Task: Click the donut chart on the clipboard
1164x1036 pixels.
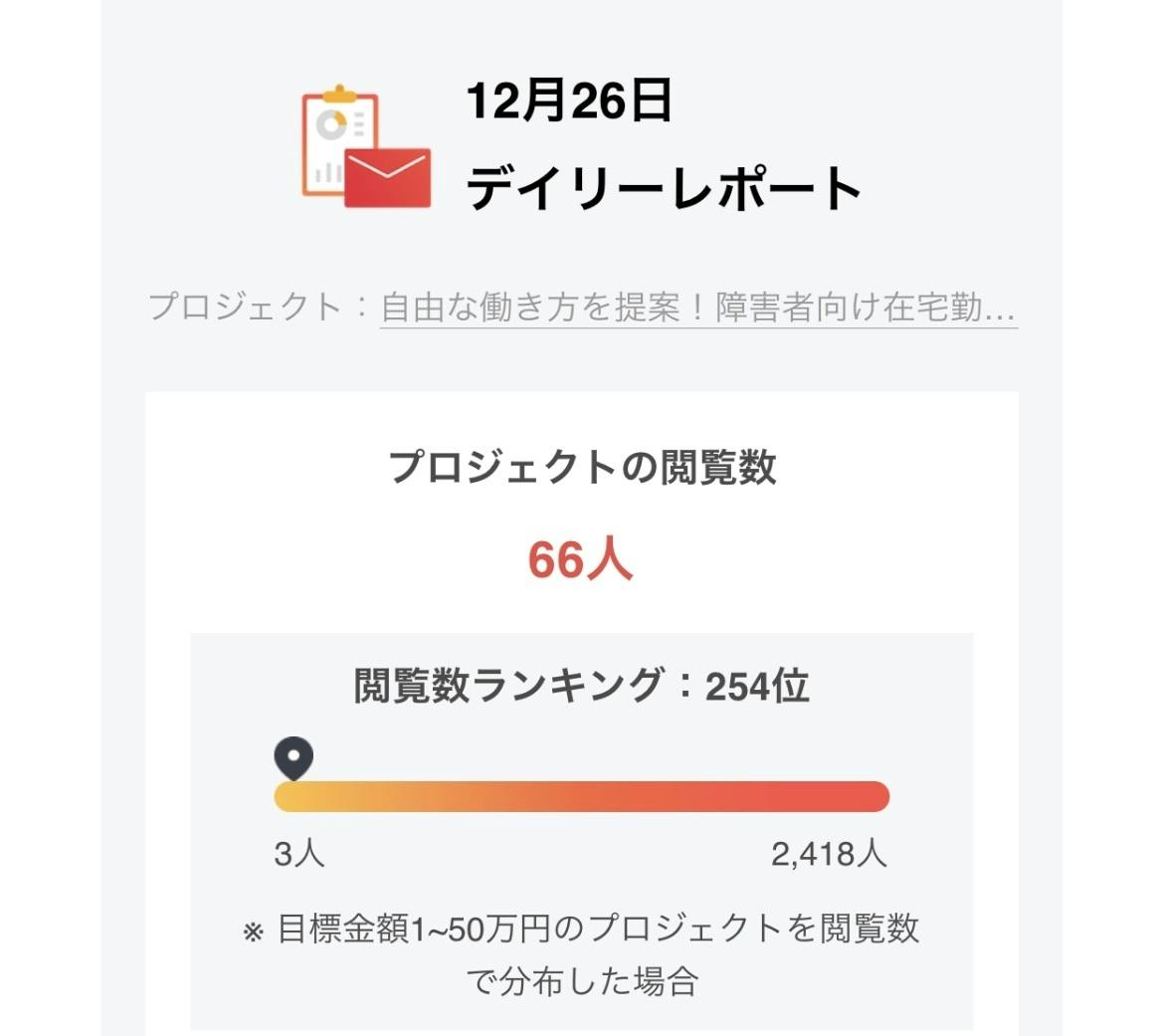Action: [x=331, y=124]
